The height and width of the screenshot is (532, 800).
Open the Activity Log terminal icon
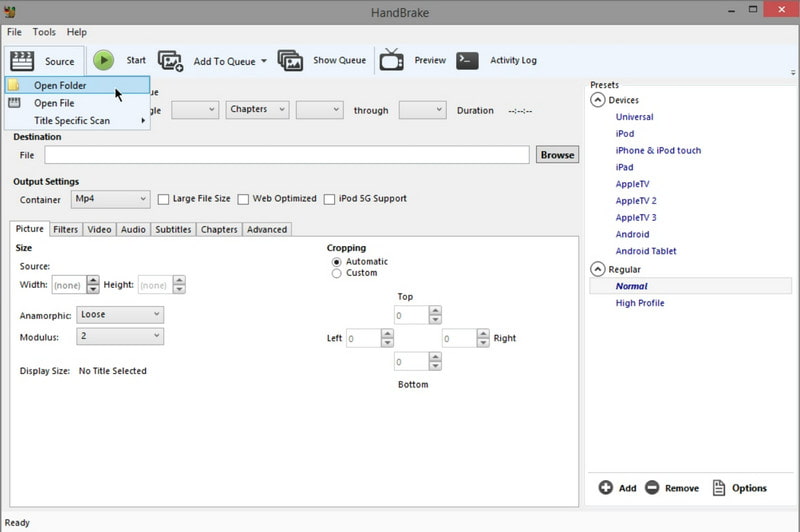click(x=467, y=61)
